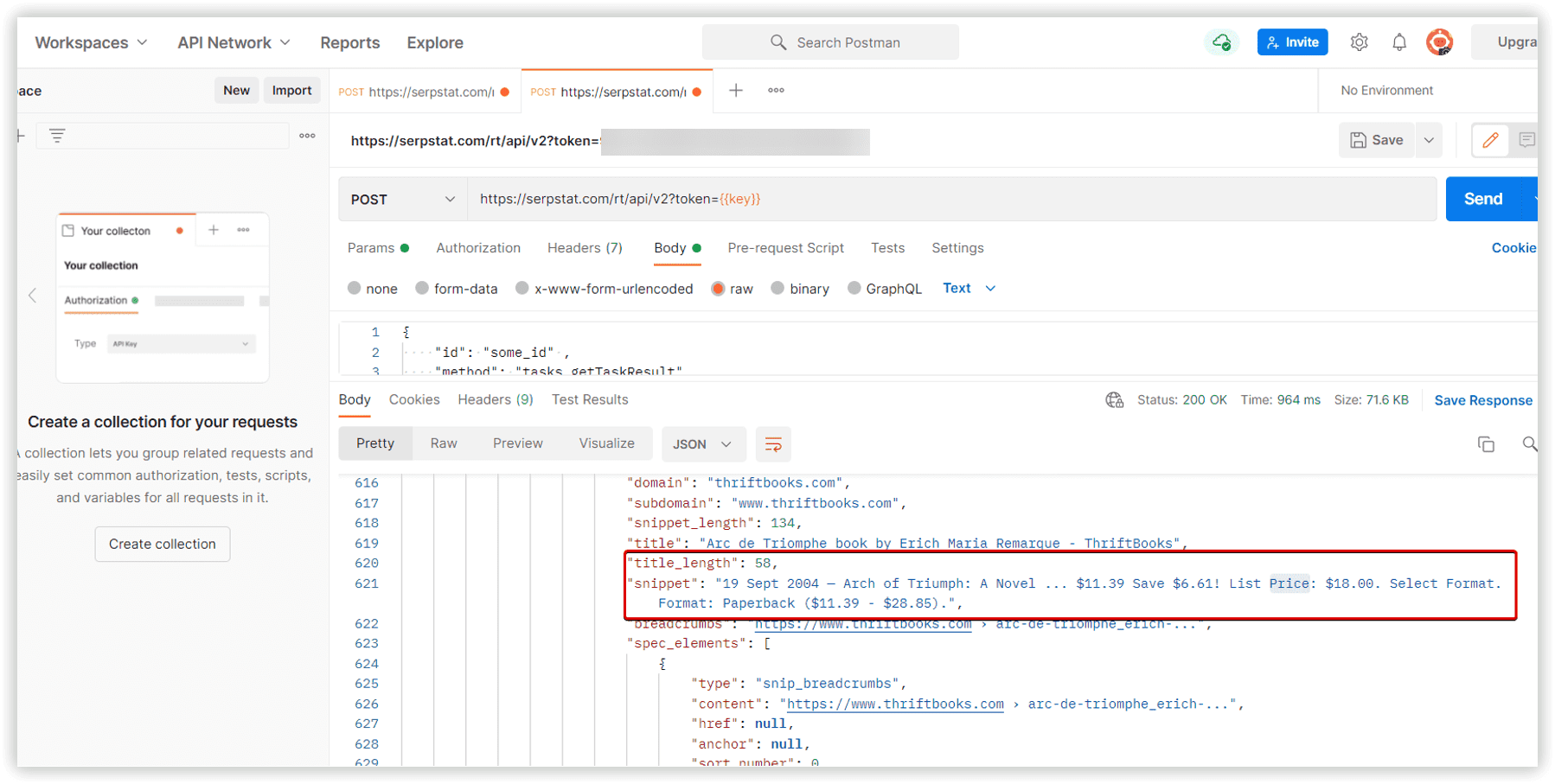Viewport: 1555px width, 784px height.
Task: Toggle word wrap in response viewer
Action: [773, 444]
